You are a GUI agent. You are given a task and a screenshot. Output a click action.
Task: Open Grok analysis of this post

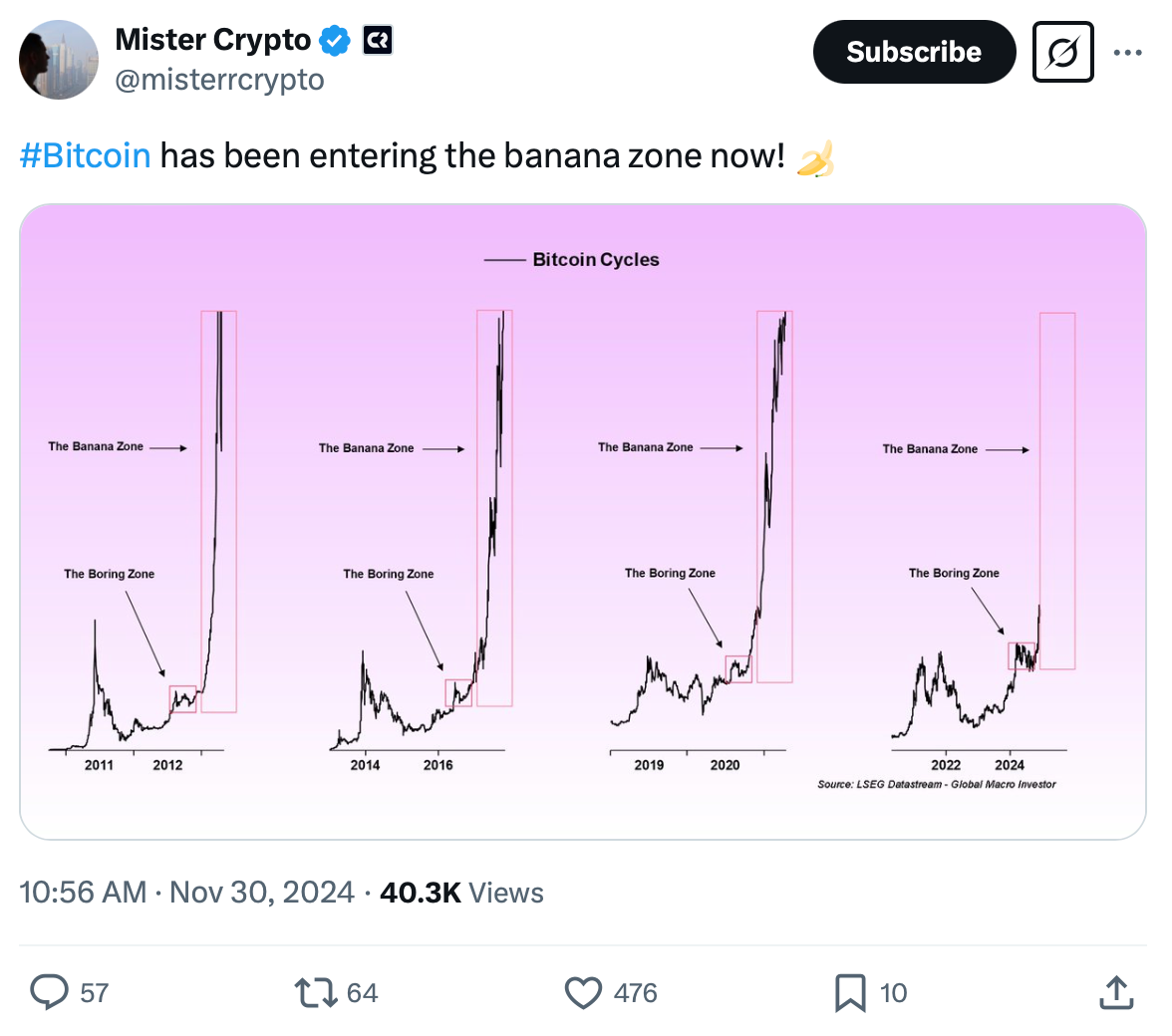click(1061, 52)
